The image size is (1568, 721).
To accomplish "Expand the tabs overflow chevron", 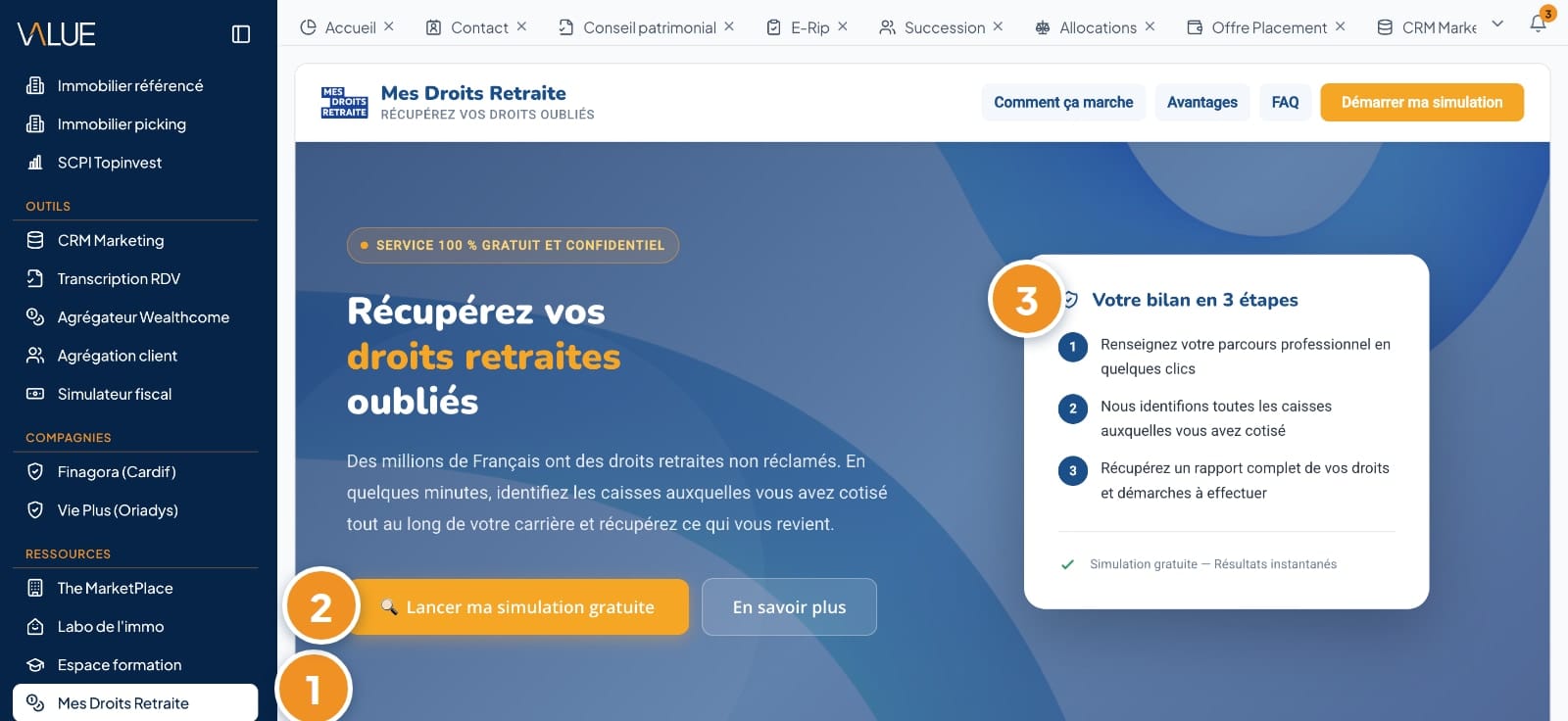I will pyautogui.click(x=1497, y=24).
